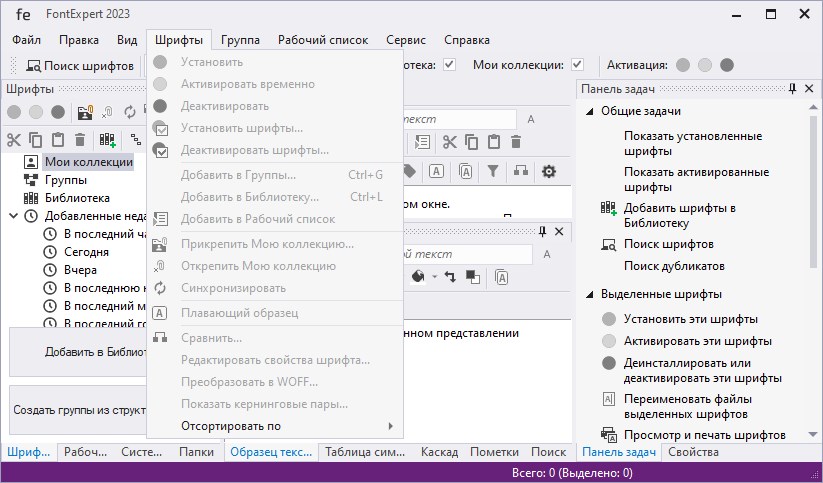Collapse the Добавленные недавно tree node
The image size is (823, 483).
pyautogui.click(x=14, y=216)
